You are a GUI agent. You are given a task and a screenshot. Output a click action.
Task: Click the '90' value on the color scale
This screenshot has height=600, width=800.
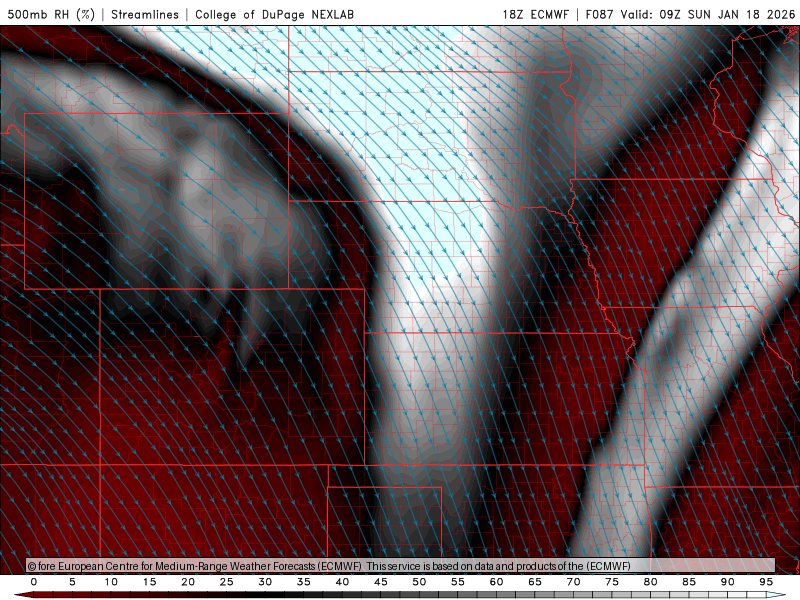point(727,582)
